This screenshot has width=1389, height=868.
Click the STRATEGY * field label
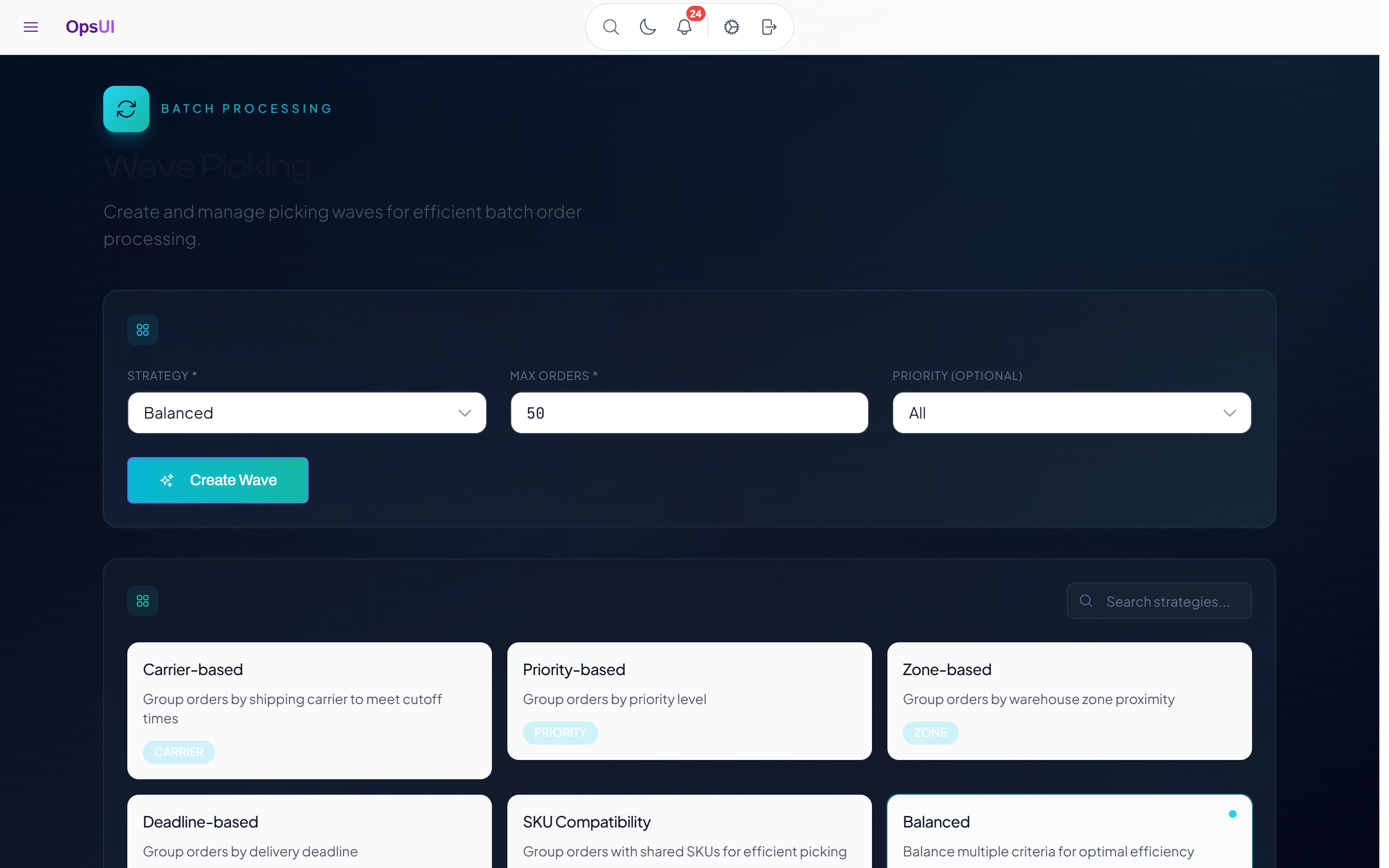(163, 376)
